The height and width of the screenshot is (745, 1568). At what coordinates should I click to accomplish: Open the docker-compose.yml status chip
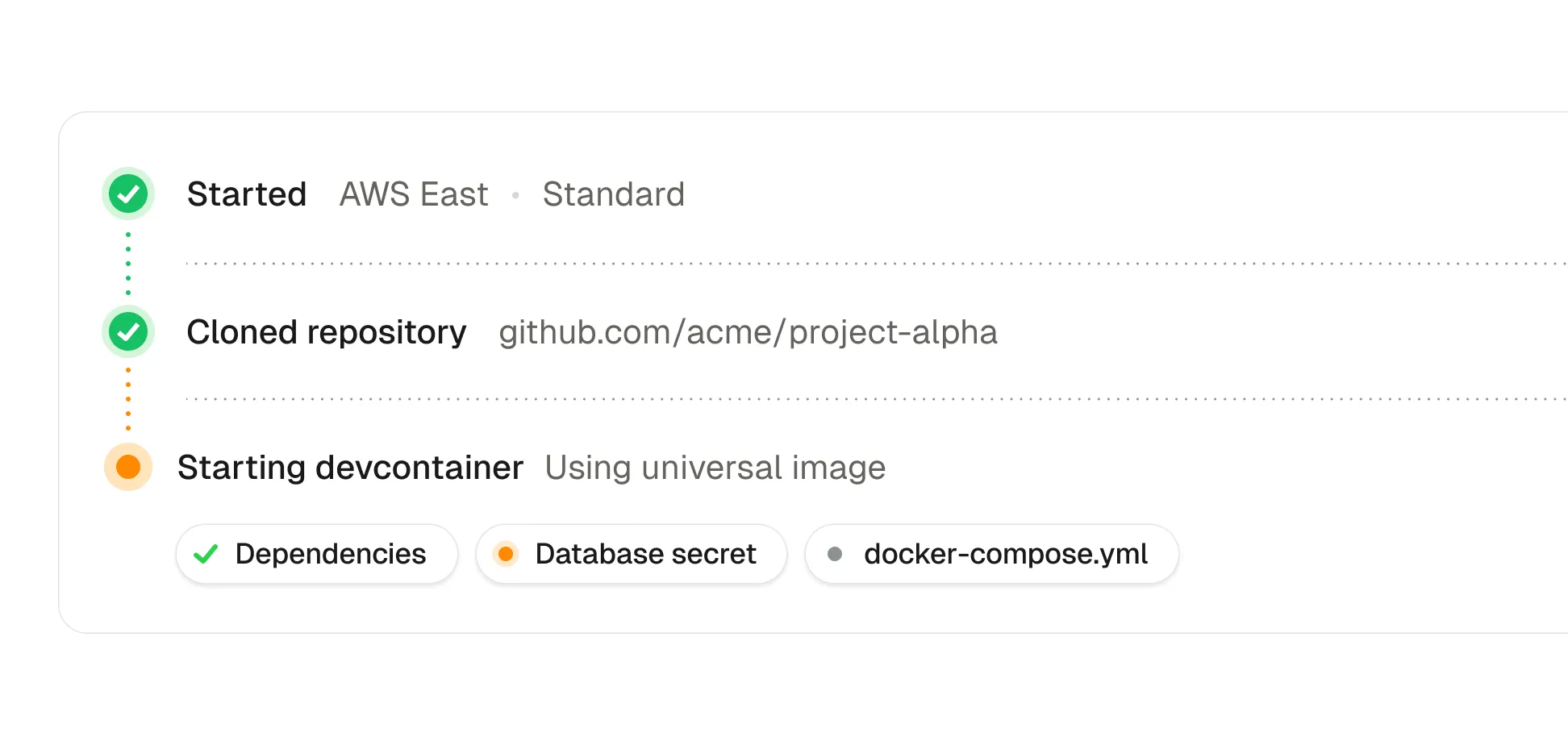pyautogui.click(x=992, y=554)
